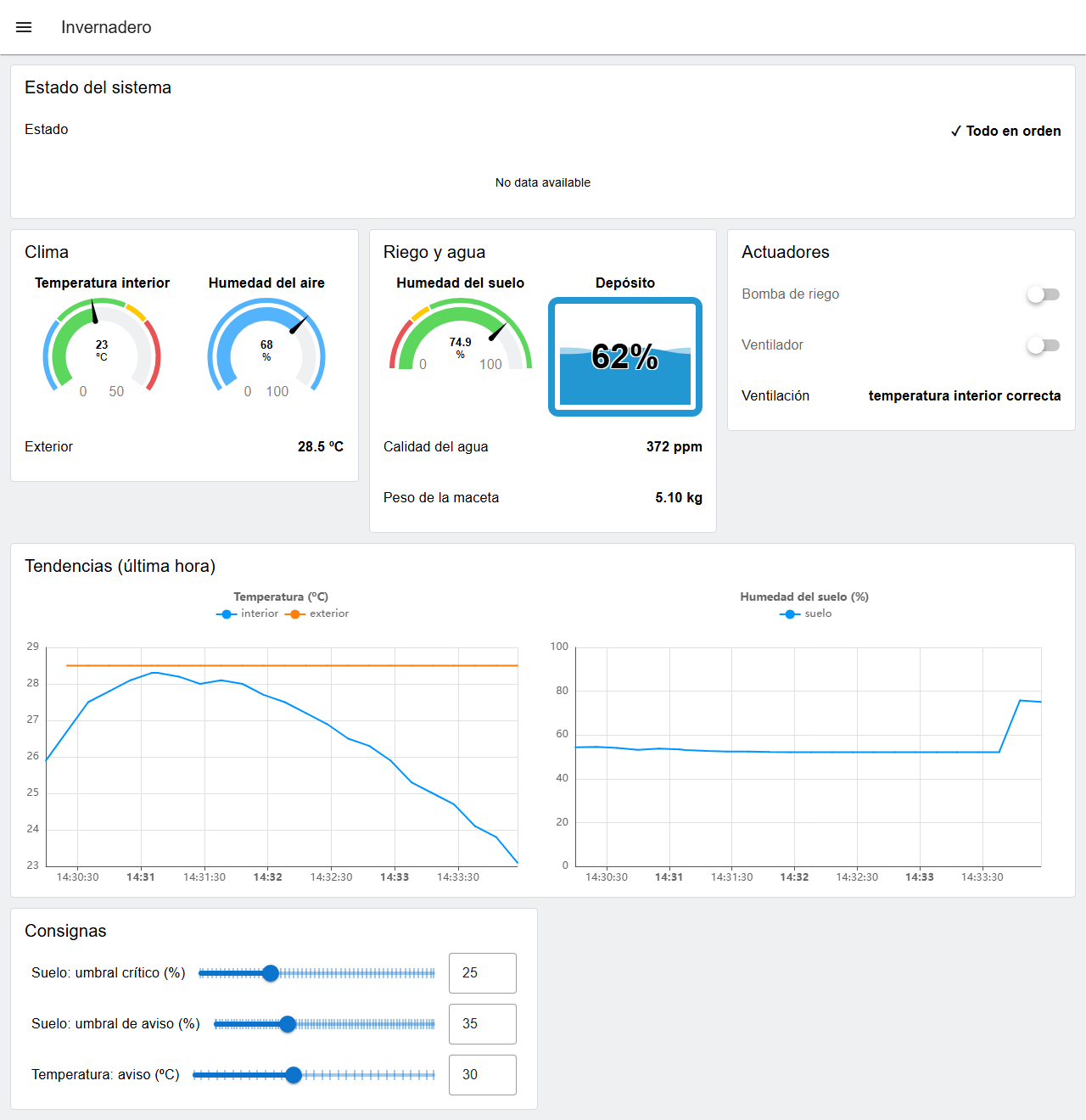The height and width of the screenshot is (1120, 1086).
Task: Select the exterior reading 28.5 °C
Action: click(x=321, y=446)
